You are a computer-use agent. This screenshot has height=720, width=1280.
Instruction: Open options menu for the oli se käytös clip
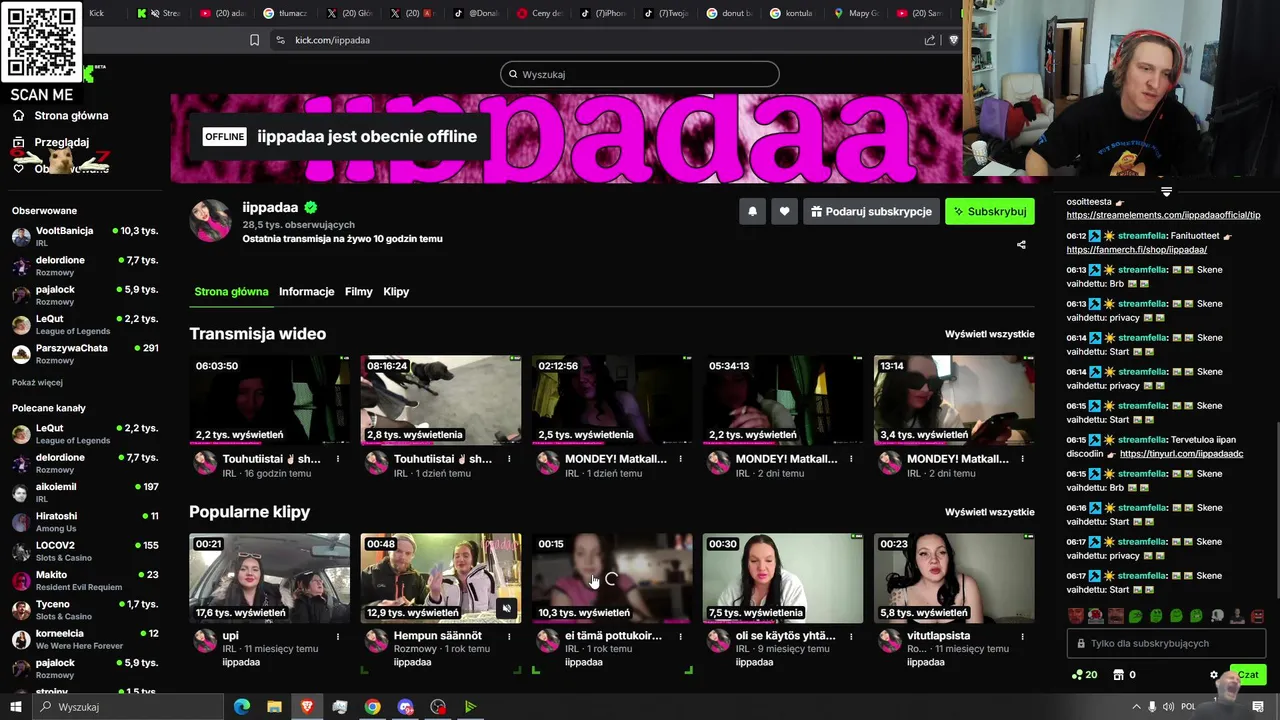(851, 636)
